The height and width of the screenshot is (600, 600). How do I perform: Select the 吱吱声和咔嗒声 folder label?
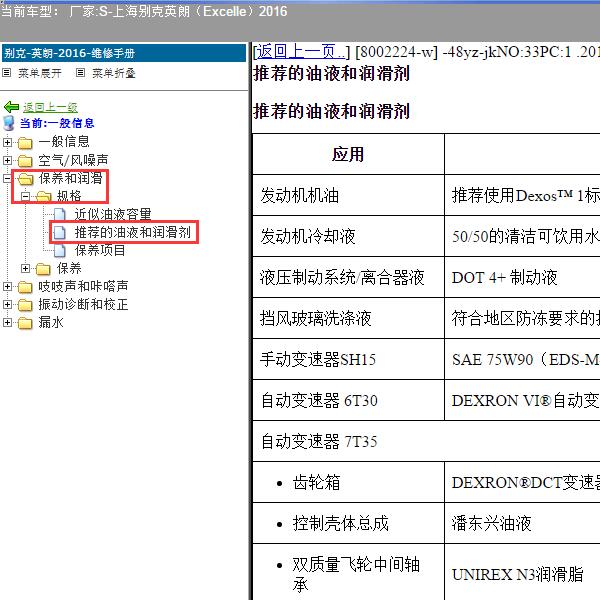pyautogui.click(x=83, y=286)
